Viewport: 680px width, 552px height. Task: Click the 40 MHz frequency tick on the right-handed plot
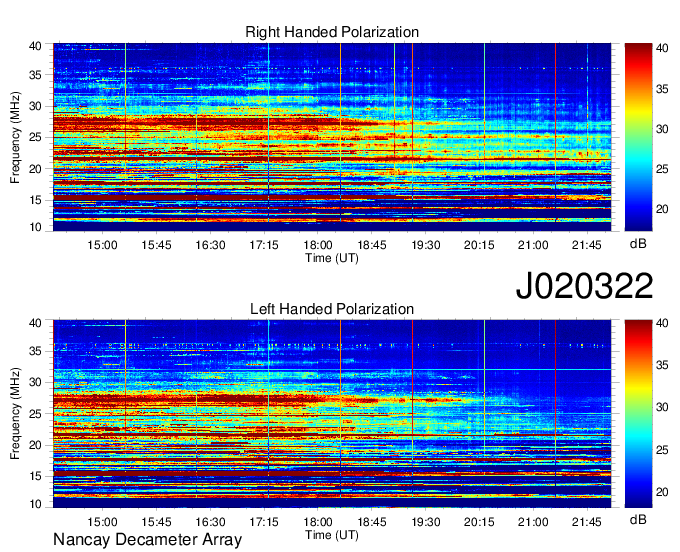pos(35,46)
